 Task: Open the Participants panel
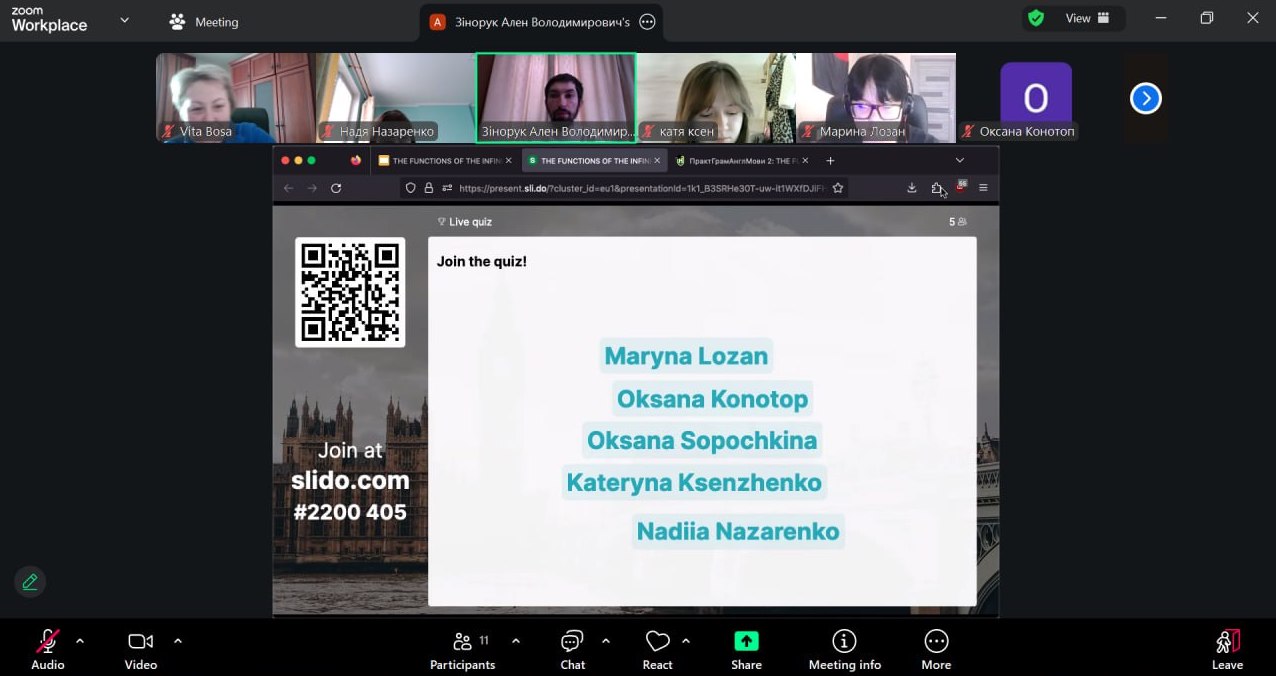point(463,649)
